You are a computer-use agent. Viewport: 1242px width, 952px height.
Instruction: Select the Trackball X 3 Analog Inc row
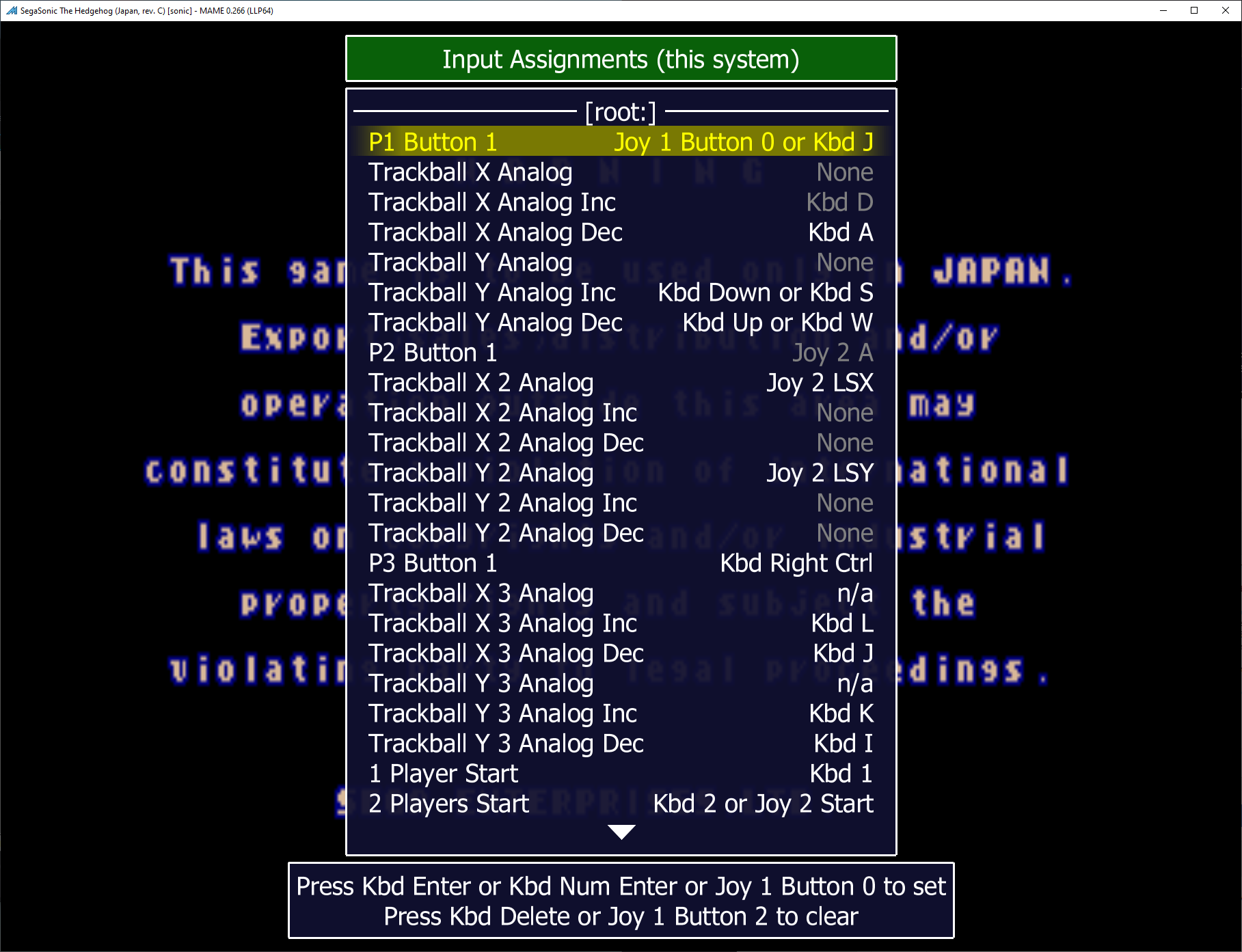(x=621, y=623)
